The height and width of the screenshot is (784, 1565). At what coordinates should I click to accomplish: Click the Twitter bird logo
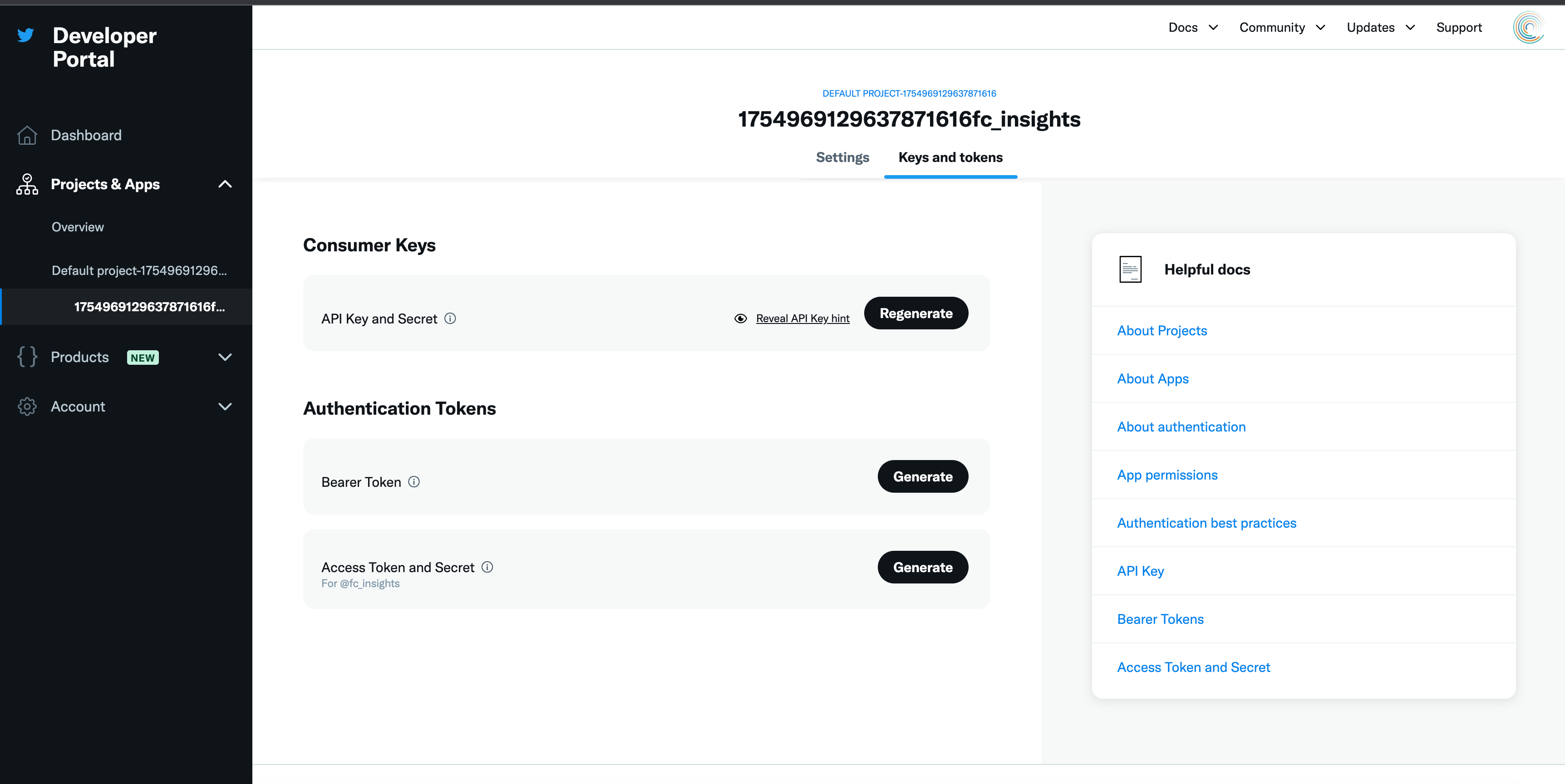point(25,35)
